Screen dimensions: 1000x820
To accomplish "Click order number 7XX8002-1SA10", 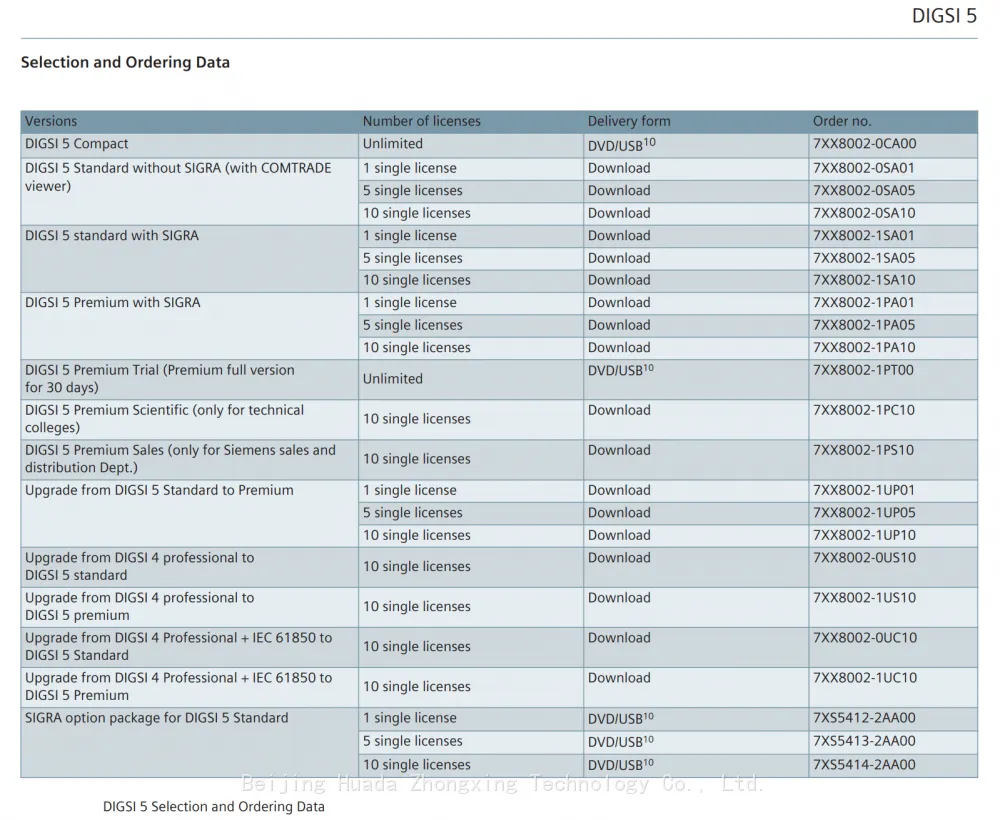I will [x=864, y=280].
